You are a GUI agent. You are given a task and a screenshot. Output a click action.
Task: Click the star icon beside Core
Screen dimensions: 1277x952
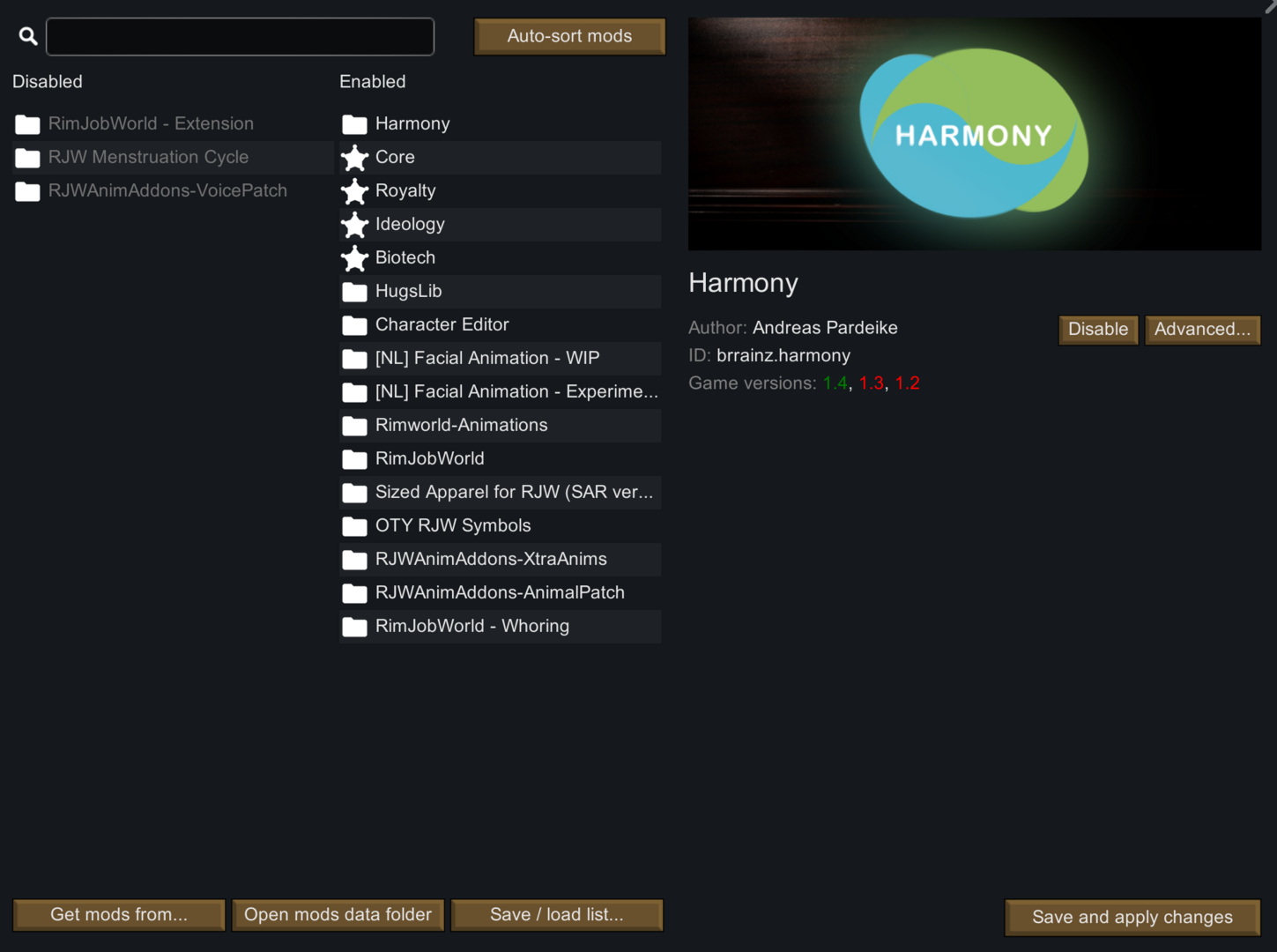(x=354, y=158)
